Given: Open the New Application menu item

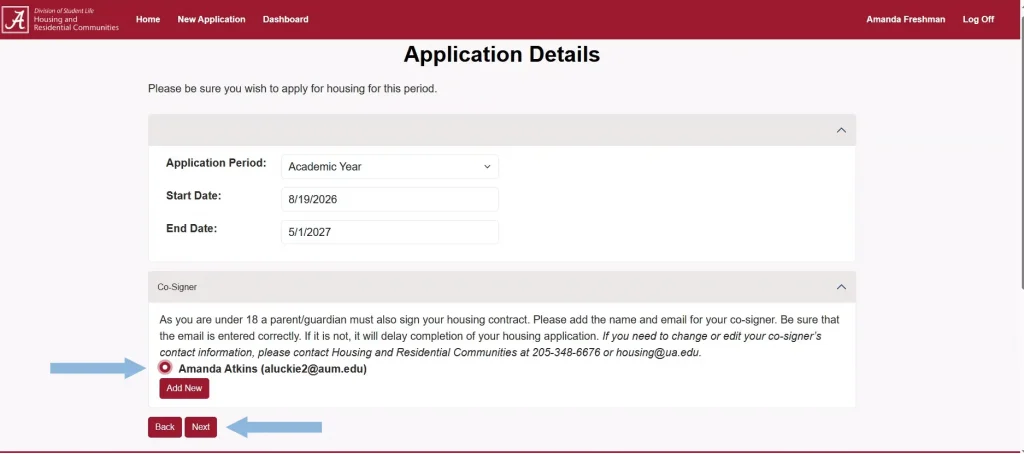Looking at the screenshot, I should pos(211,19).
